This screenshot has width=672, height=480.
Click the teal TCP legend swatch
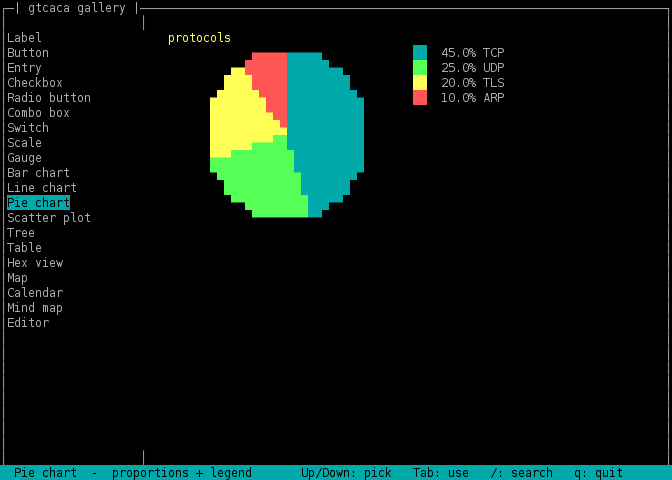click(x=420, y=53)
